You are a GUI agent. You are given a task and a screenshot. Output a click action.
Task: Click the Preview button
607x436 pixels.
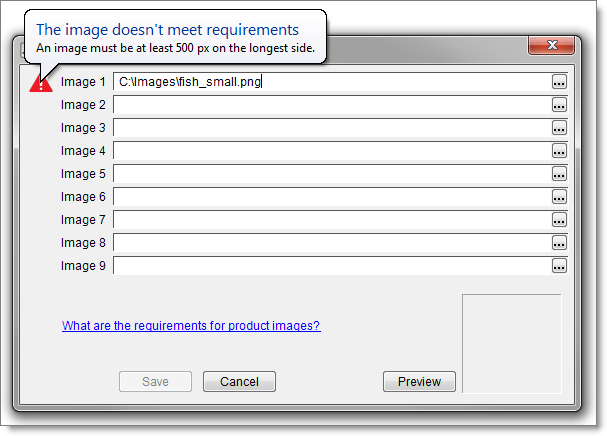419,381
